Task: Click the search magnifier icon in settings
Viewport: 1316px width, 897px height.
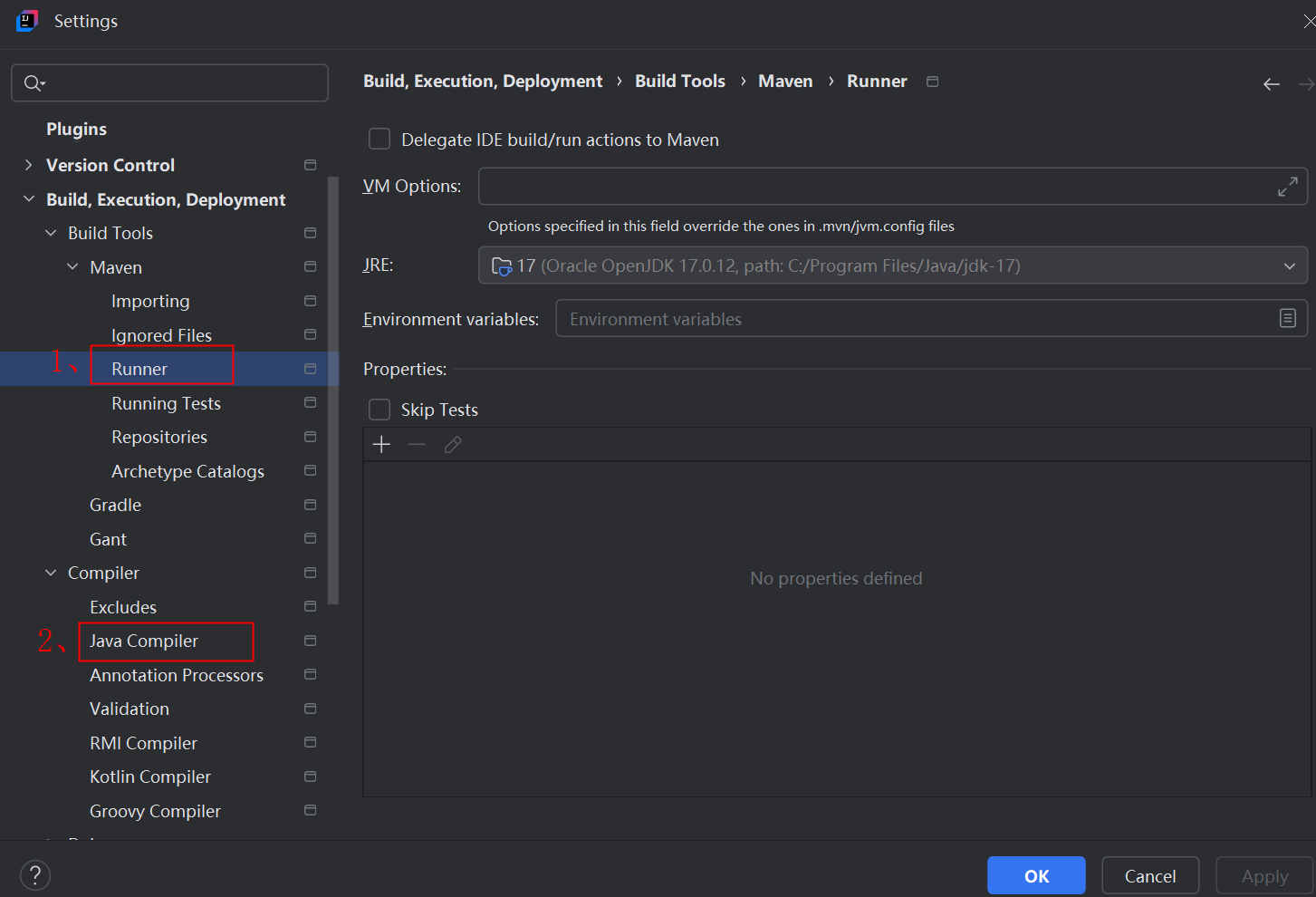Action: [34, 83]
